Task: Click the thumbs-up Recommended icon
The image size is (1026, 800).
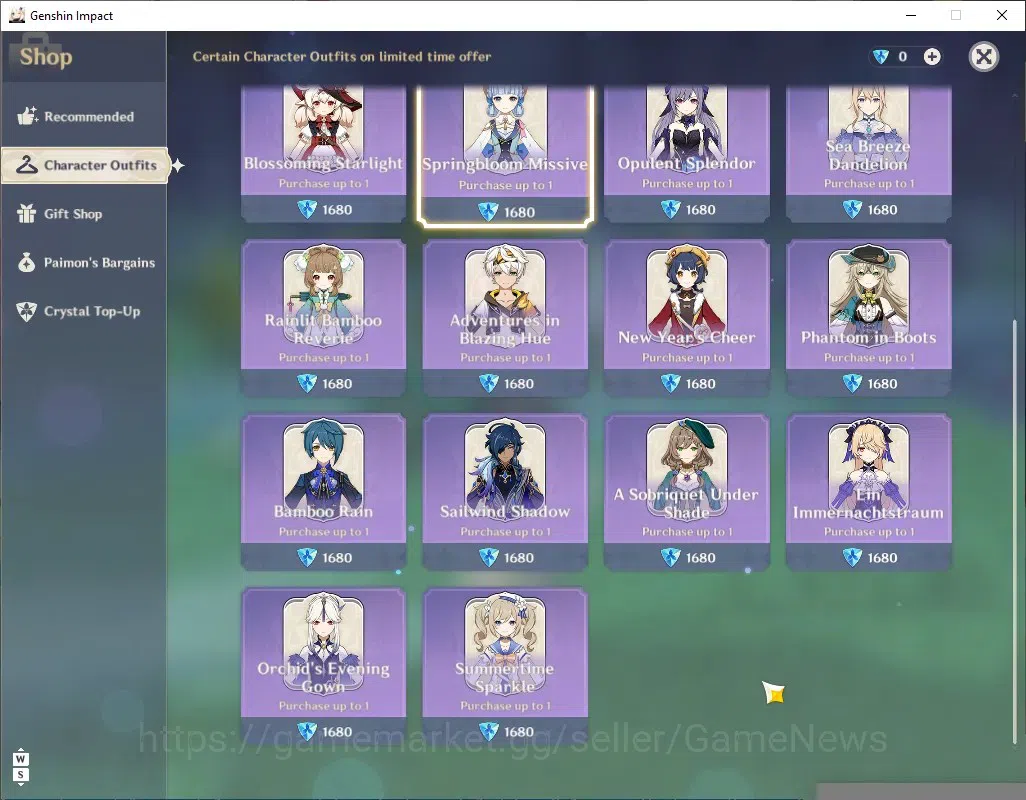Action: pyautogui.click(x=27, y=116)
